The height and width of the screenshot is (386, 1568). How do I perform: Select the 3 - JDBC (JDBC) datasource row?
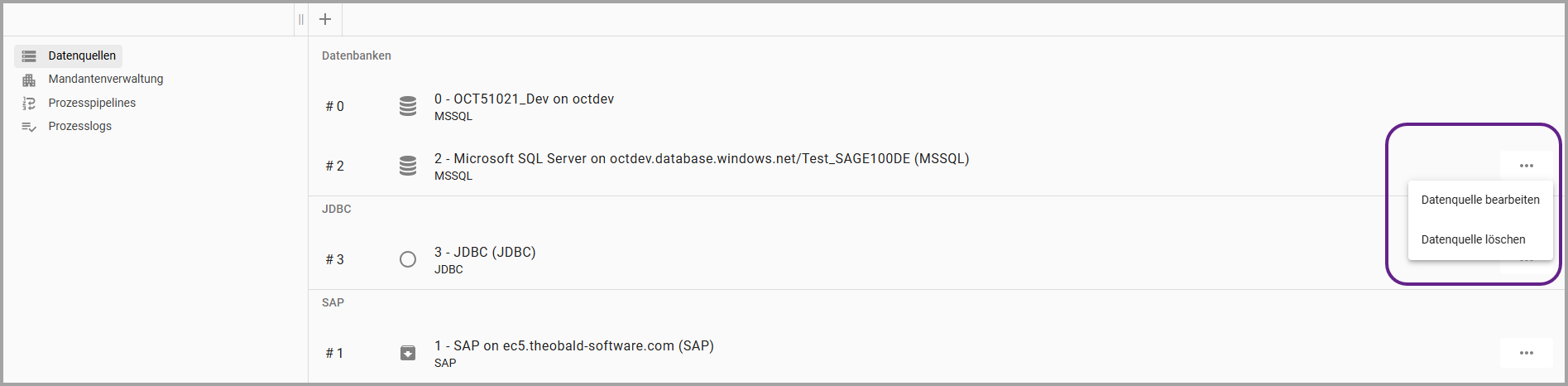pos(485,253)
